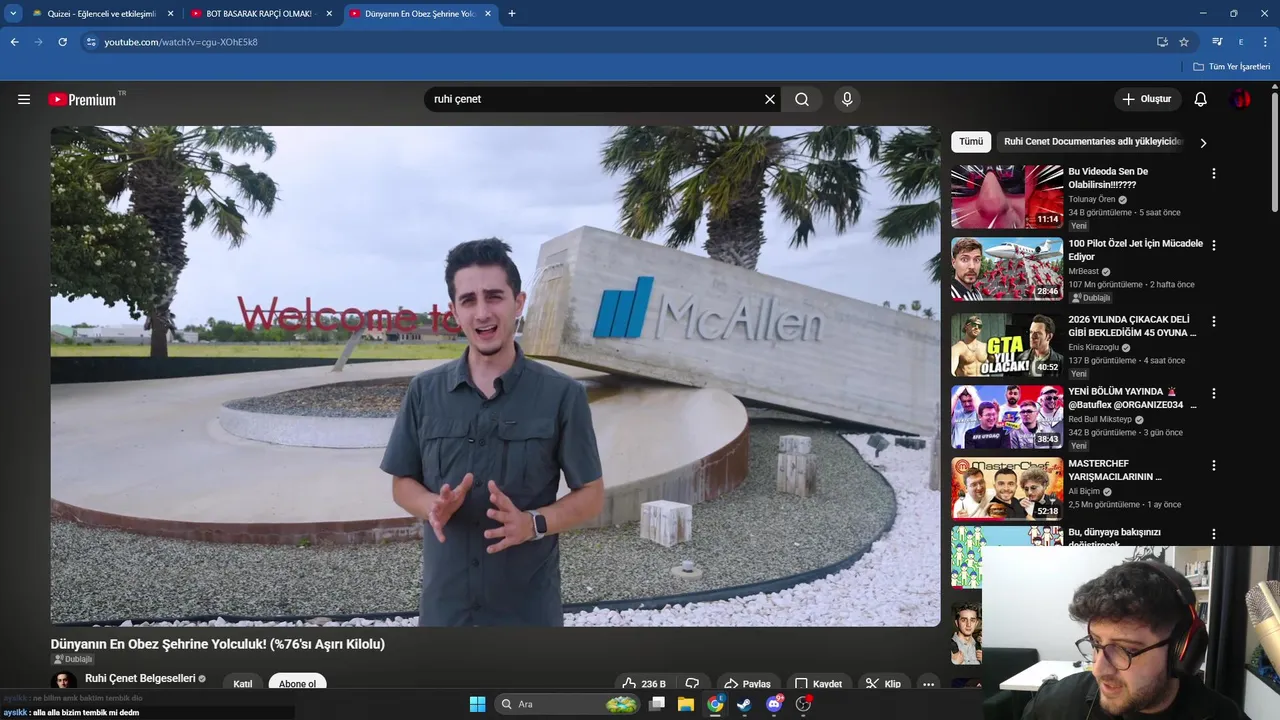The image size is (1280, 720).
Task: Dislike the video
Action: (x=692, y=684)
